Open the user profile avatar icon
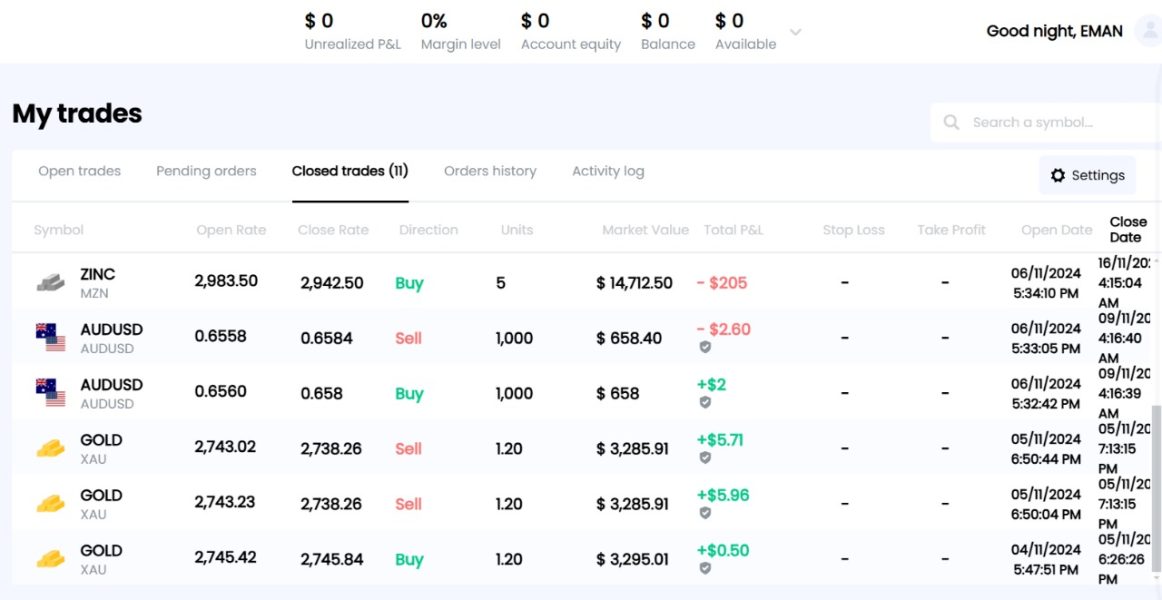Image resolution: width=1162 pixels, height=600 pixels. [1148, 31]
